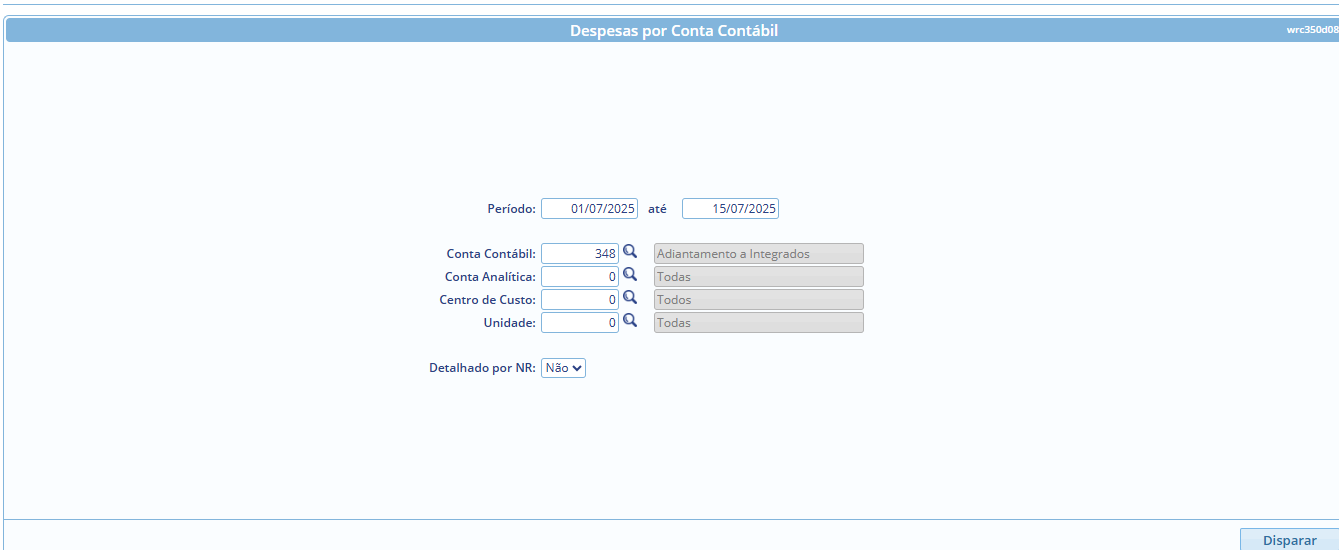Click the Adiantamento a Integrados description box
The width and height of the screenshot is (1339, 550).
(x=758, y=254)
